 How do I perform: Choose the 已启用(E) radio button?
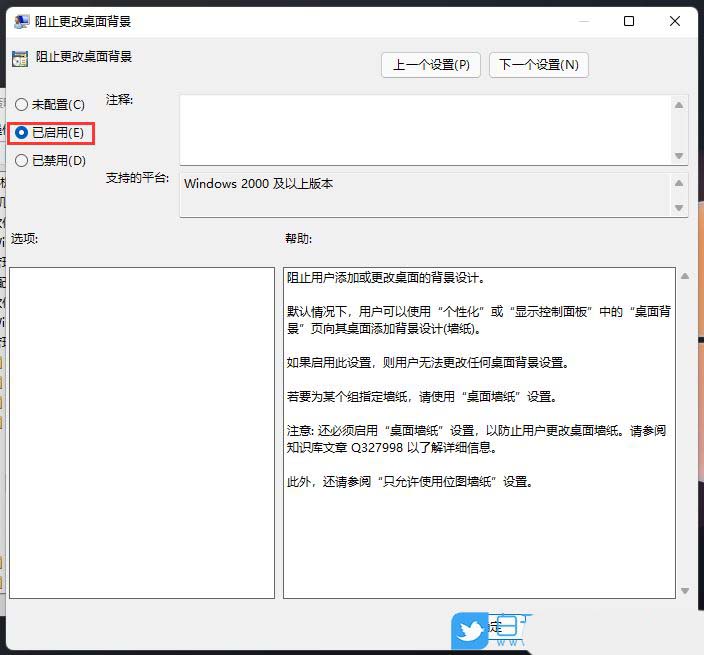[x=22, y=132]
